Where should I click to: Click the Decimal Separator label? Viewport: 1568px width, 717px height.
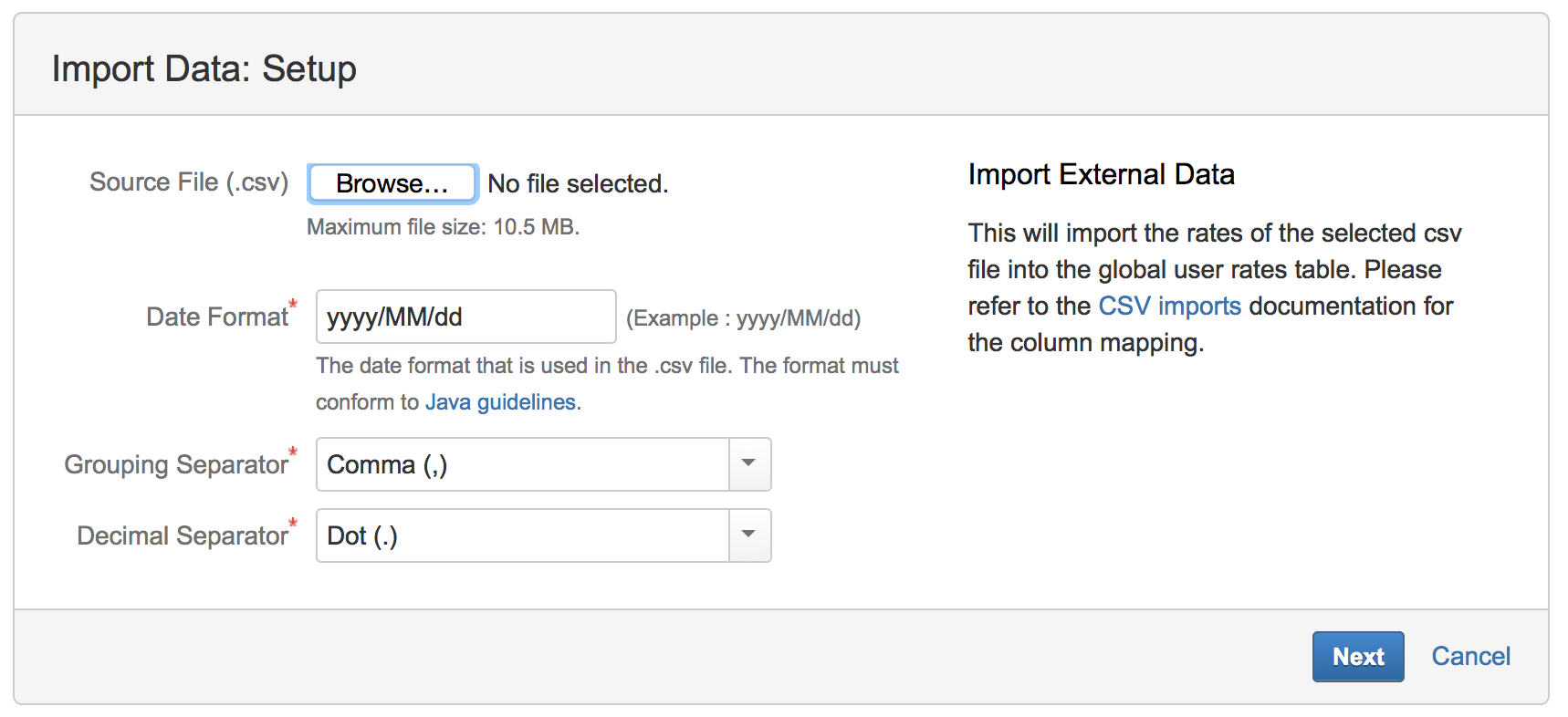click(x=183, y=535)
